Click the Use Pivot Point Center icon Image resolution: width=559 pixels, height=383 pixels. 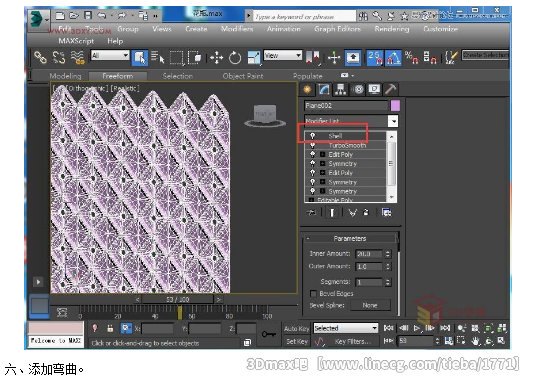click(313, 57)
